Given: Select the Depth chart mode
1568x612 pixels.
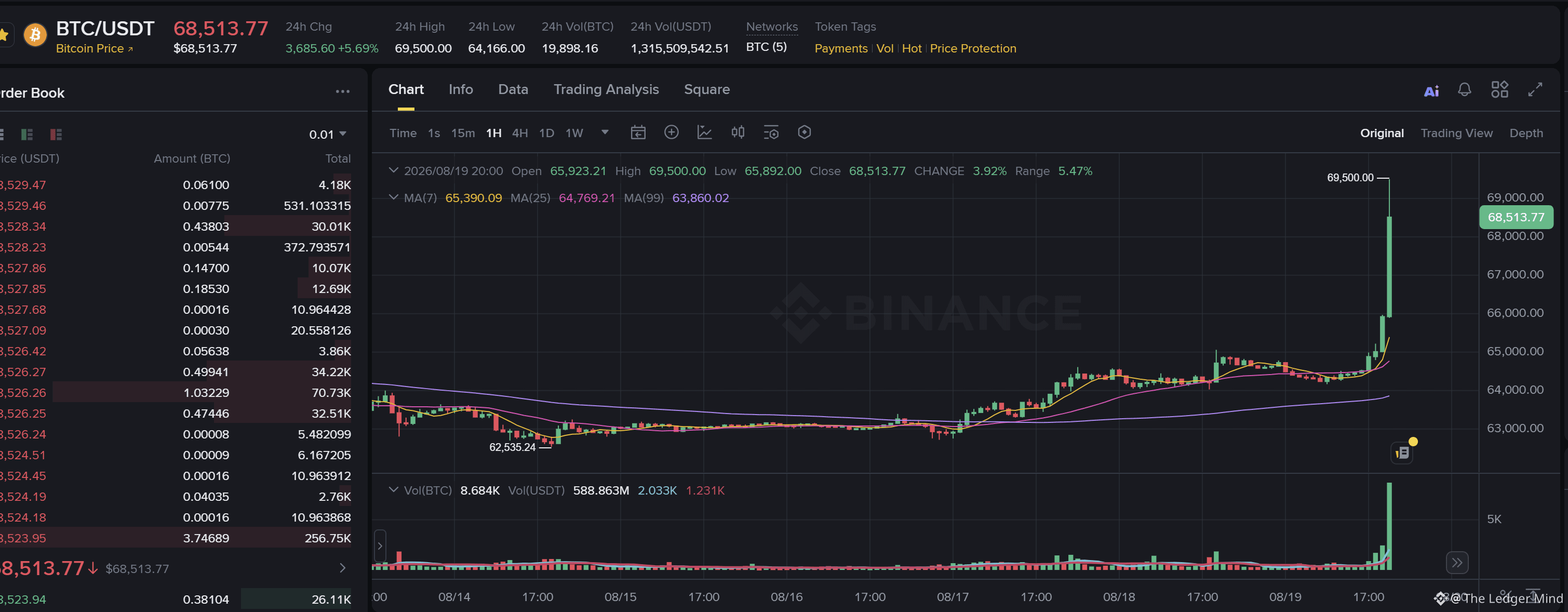Looking at the screenshot, I should tap(1526, 133).
